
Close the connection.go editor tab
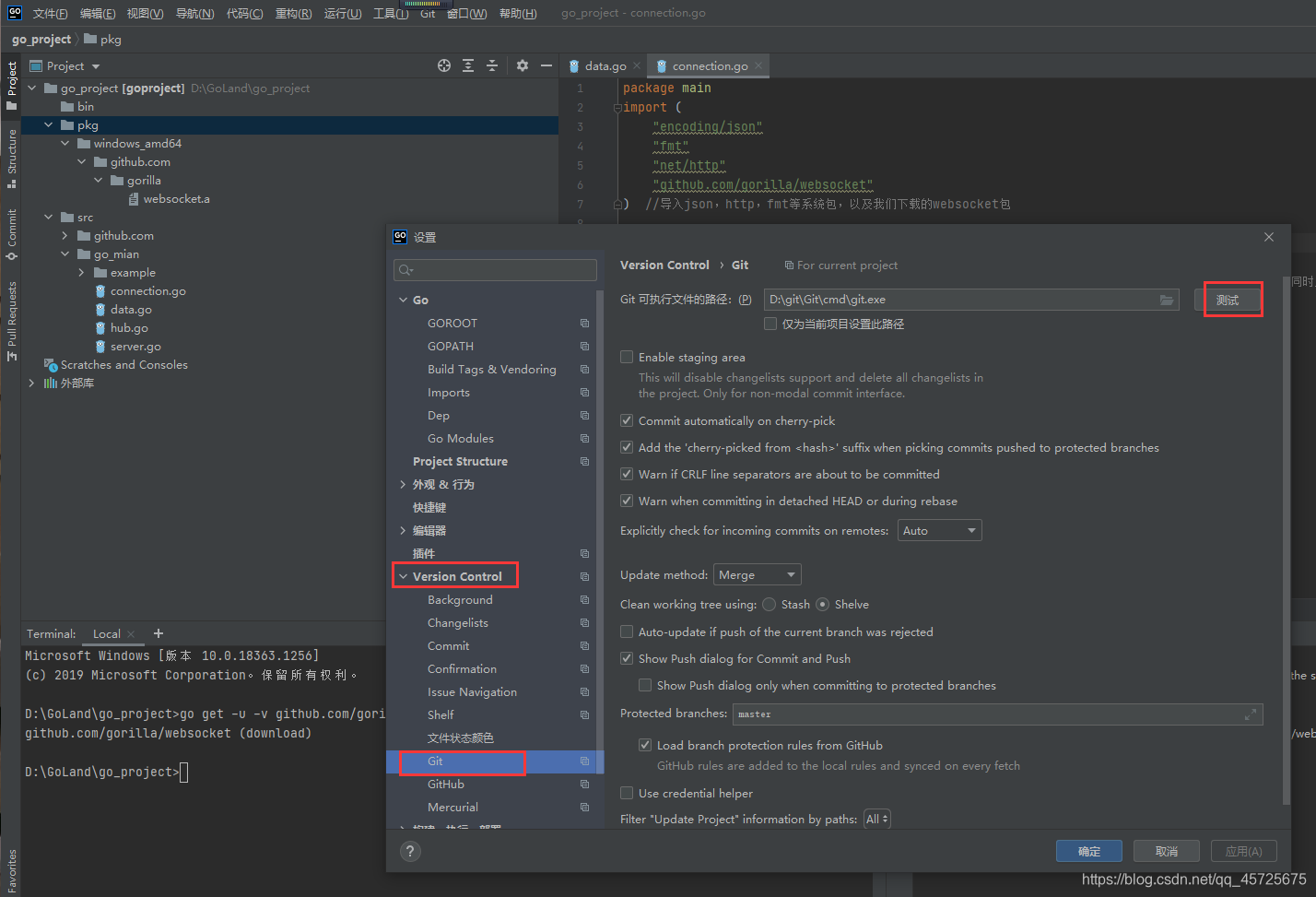(758, 65)
